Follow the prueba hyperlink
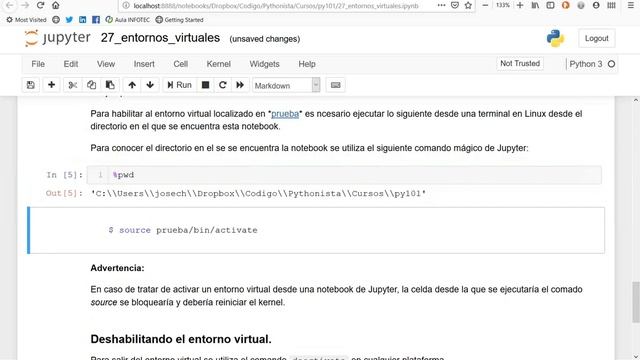The image size is (640, 360). pyautogui.click(x=285, y=114)
